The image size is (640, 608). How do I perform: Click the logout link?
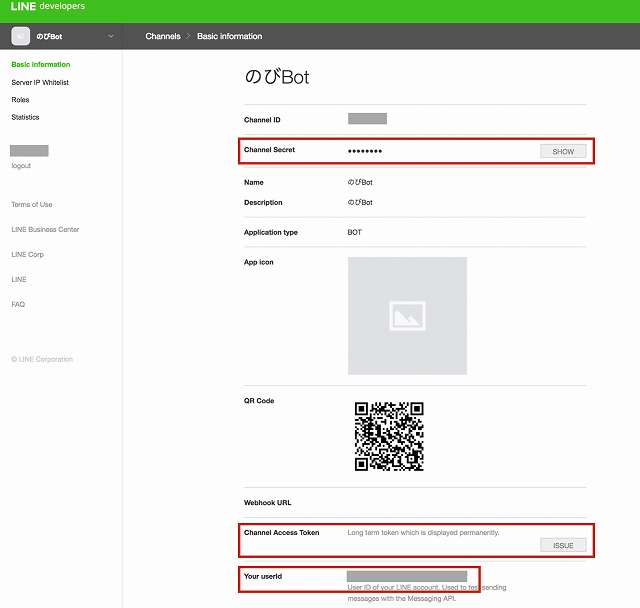click(x=21, y=166)
